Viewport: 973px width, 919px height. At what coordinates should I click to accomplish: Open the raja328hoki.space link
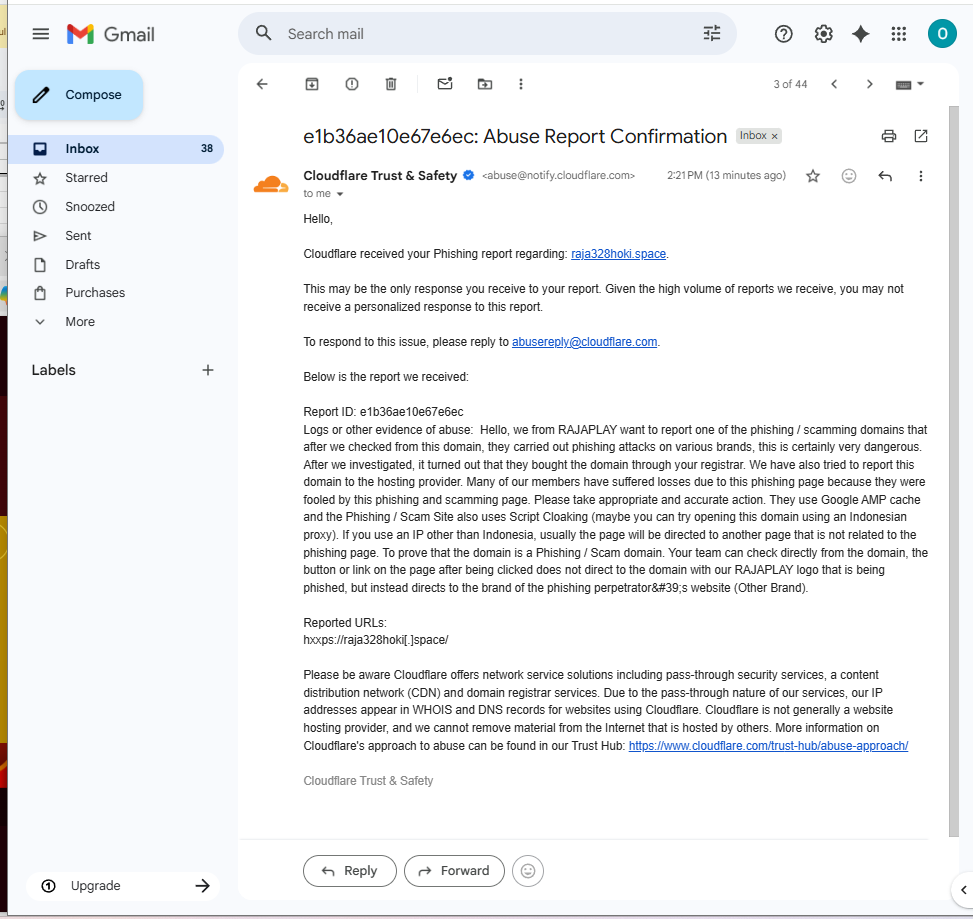pyautogui.click(x=618, y=254)
